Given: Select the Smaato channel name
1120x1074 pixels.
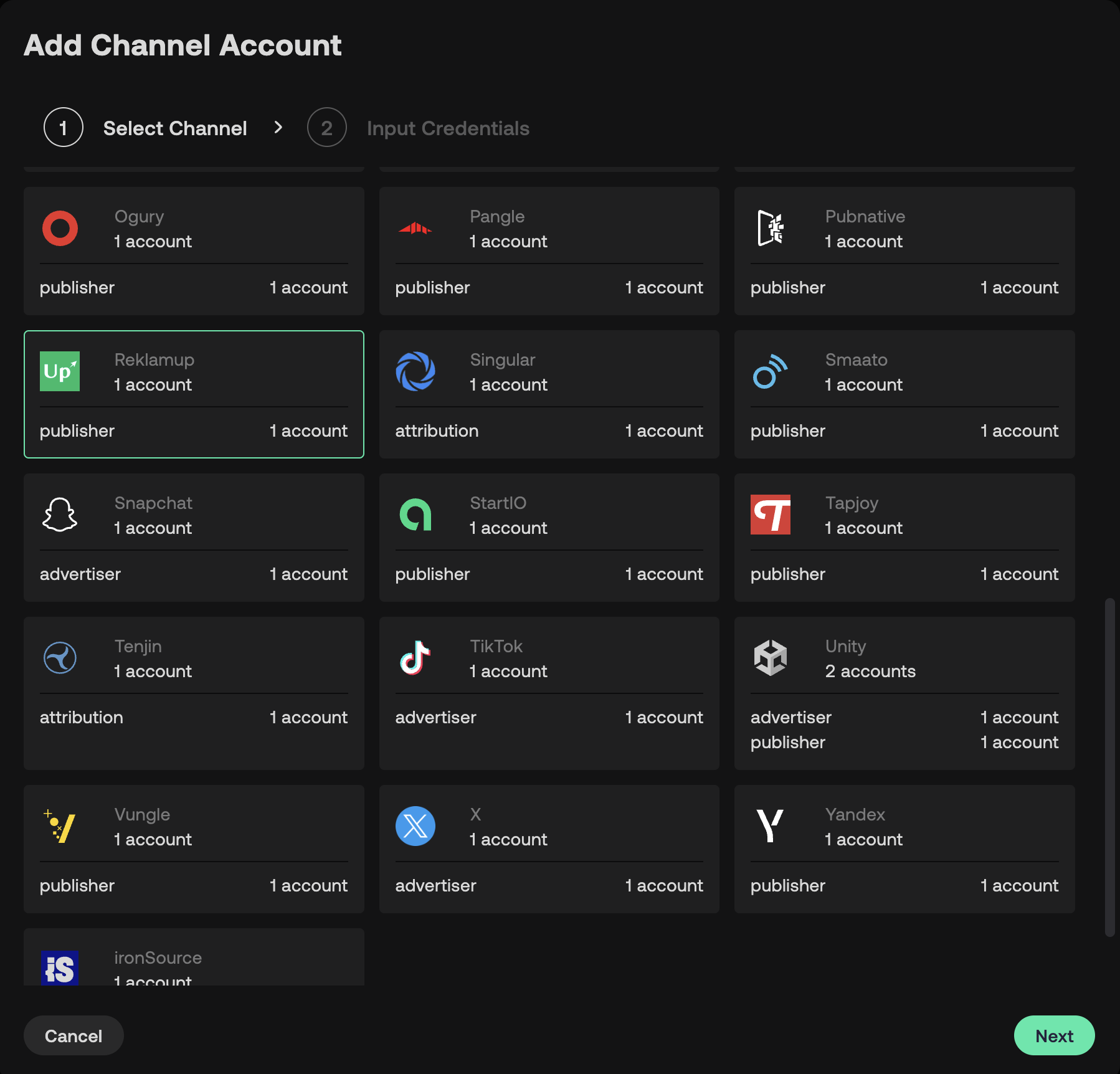Looking at the screenshot, I should [x=857, y=360].
